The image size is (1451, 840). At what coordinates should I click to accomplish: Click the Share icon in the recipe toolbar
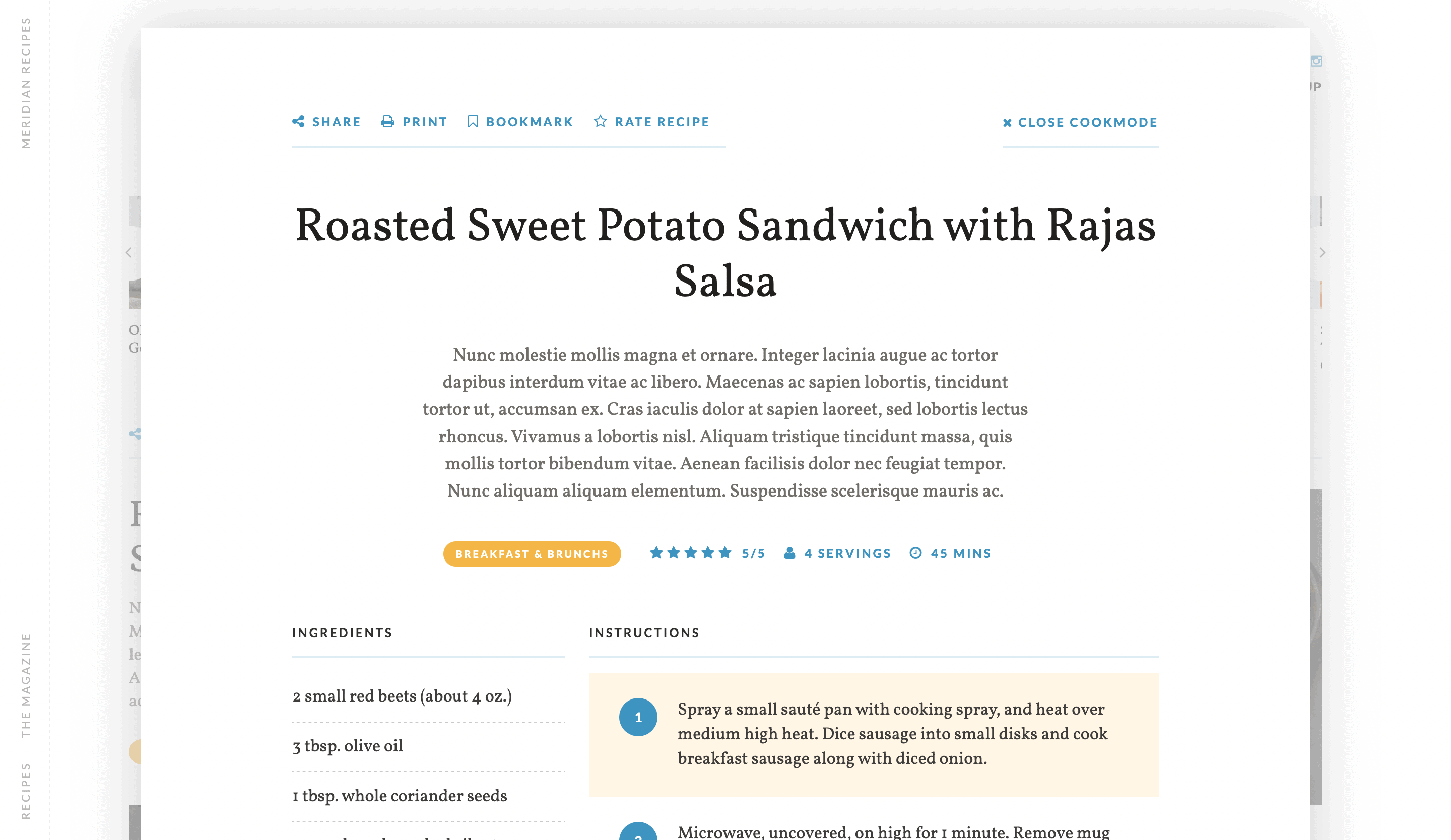tap(298, 121)
